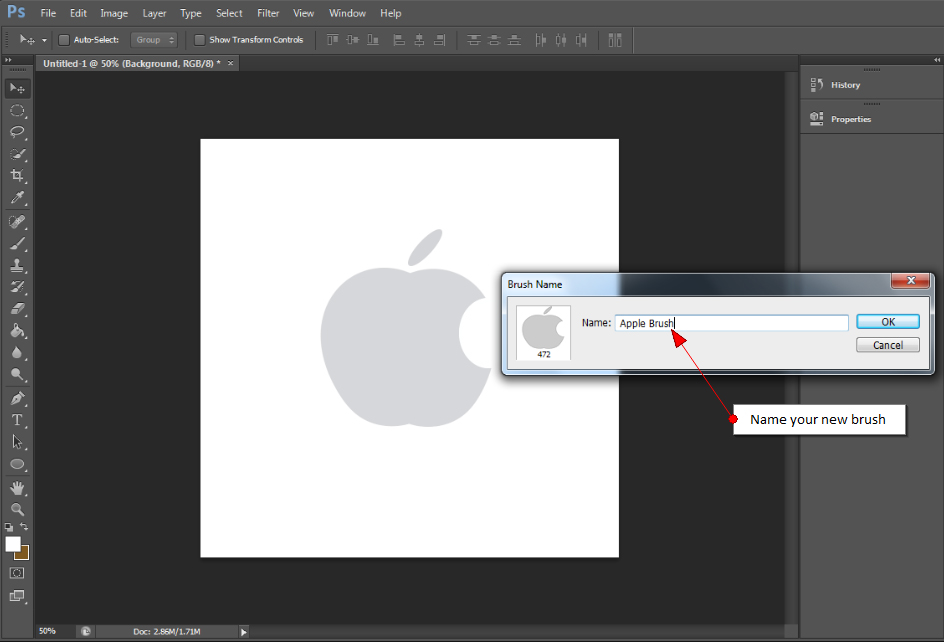The width and height of the screenshot is (944, 642).
Task: Open the History panel
Action: pos(845,85)
